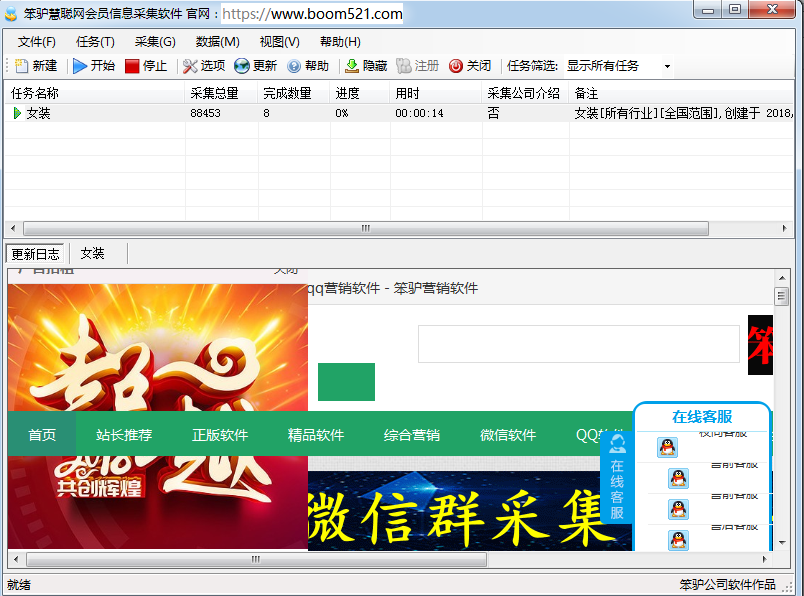Viewport: 804px width, 596px height.
Task: Sort by the 进度 column header
Action: pos(360,93)
